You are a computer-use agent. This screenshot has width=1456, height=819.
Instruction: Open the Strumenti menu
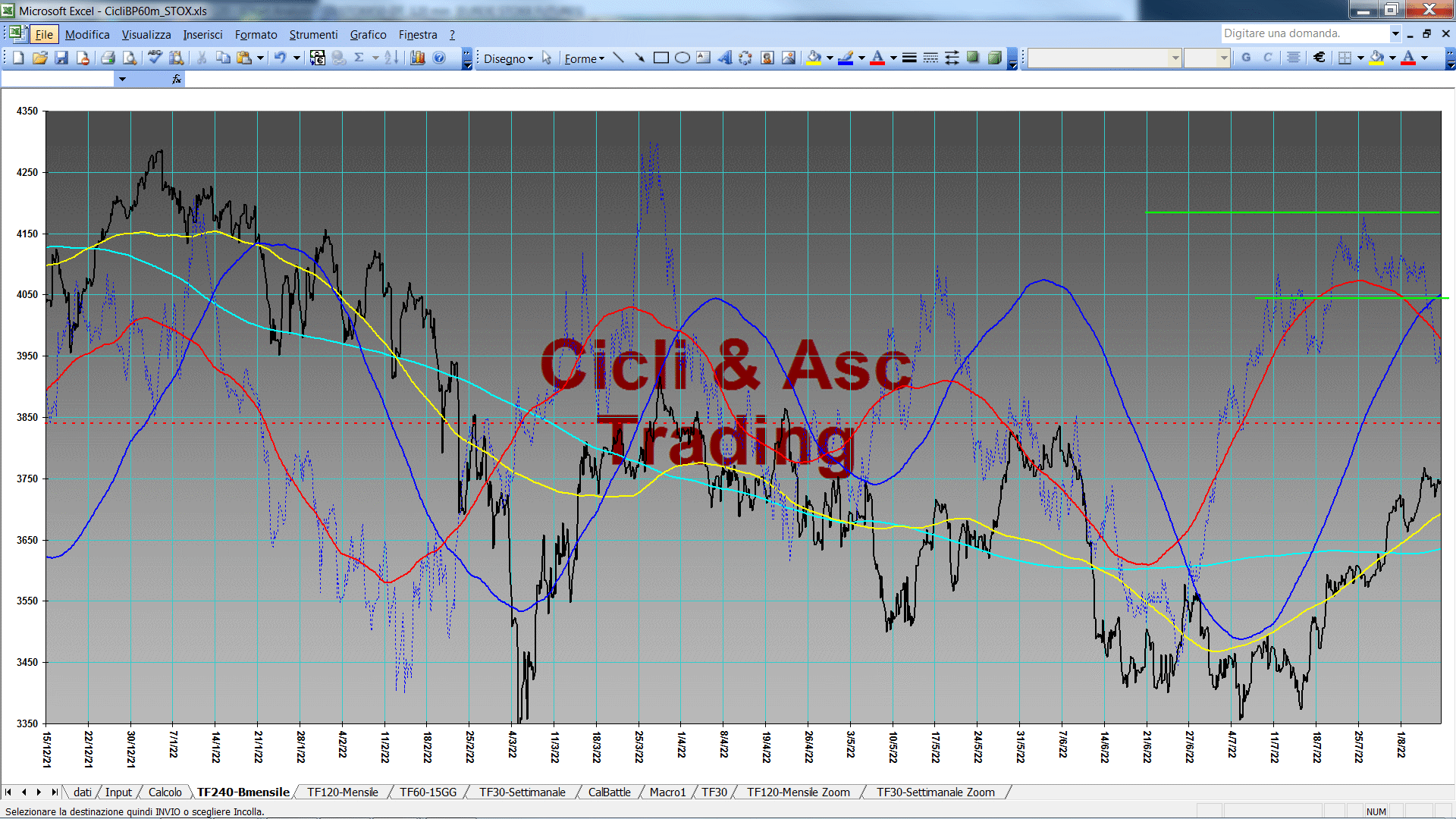point(313,35)
